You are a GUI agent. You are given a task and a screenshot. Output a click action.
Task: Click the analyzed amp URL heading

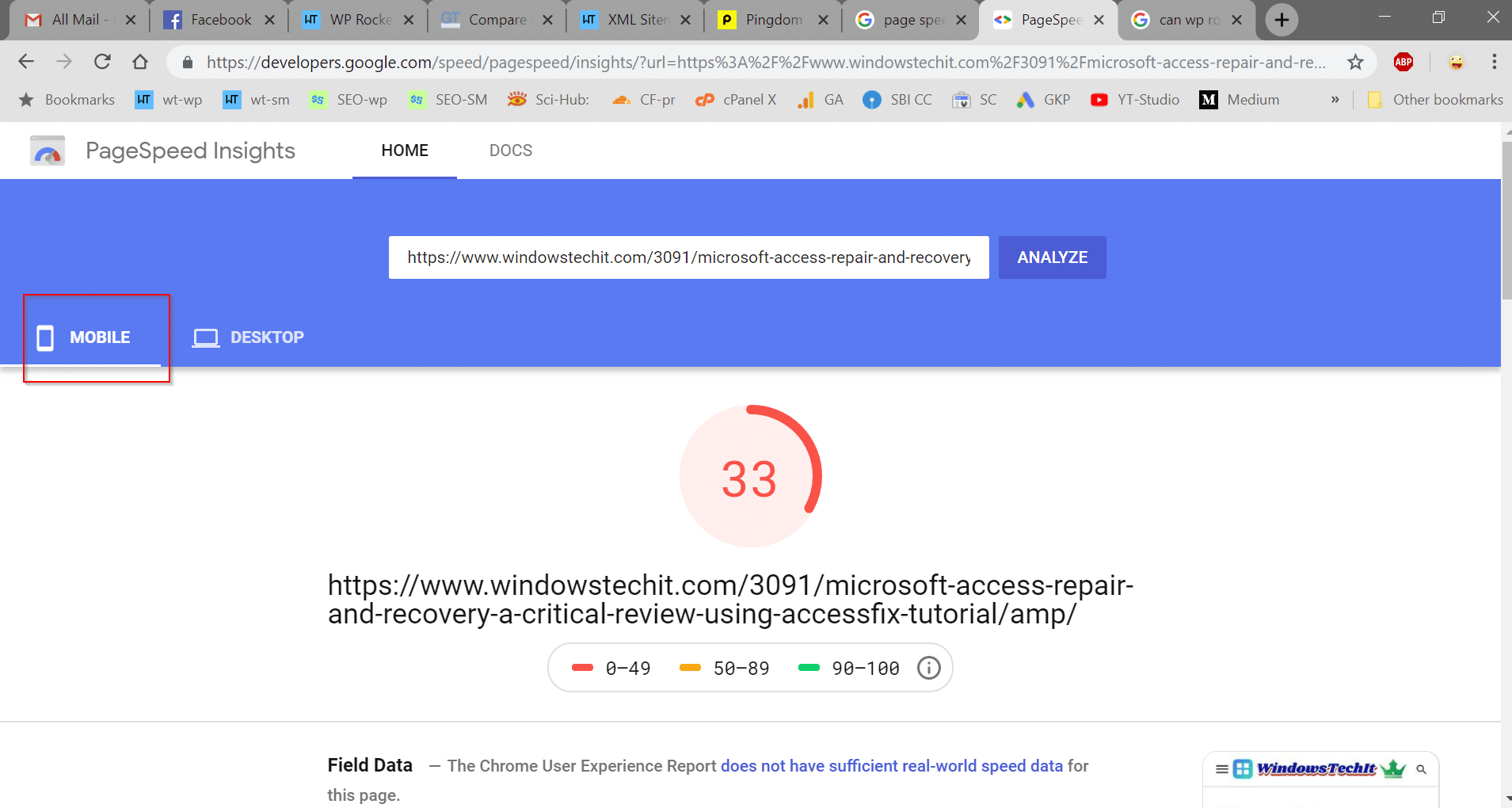coord(730,599)
